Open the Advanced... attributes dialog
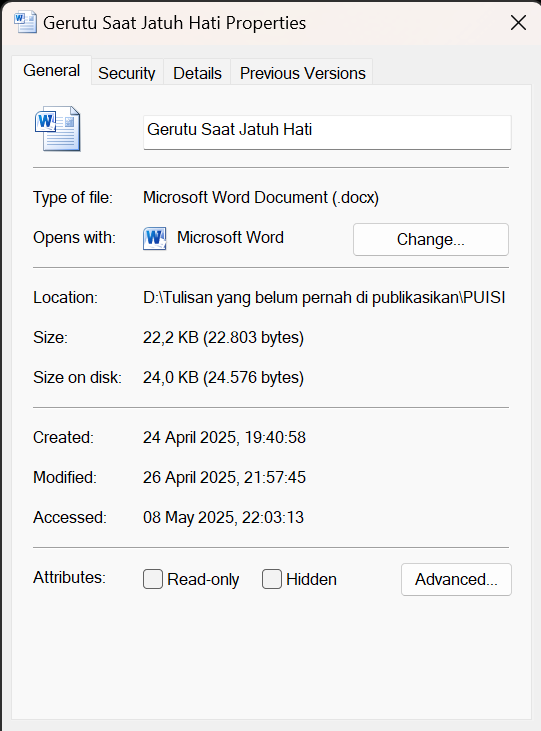This screenshot has width=541, height=731. (x=456, y=579)
